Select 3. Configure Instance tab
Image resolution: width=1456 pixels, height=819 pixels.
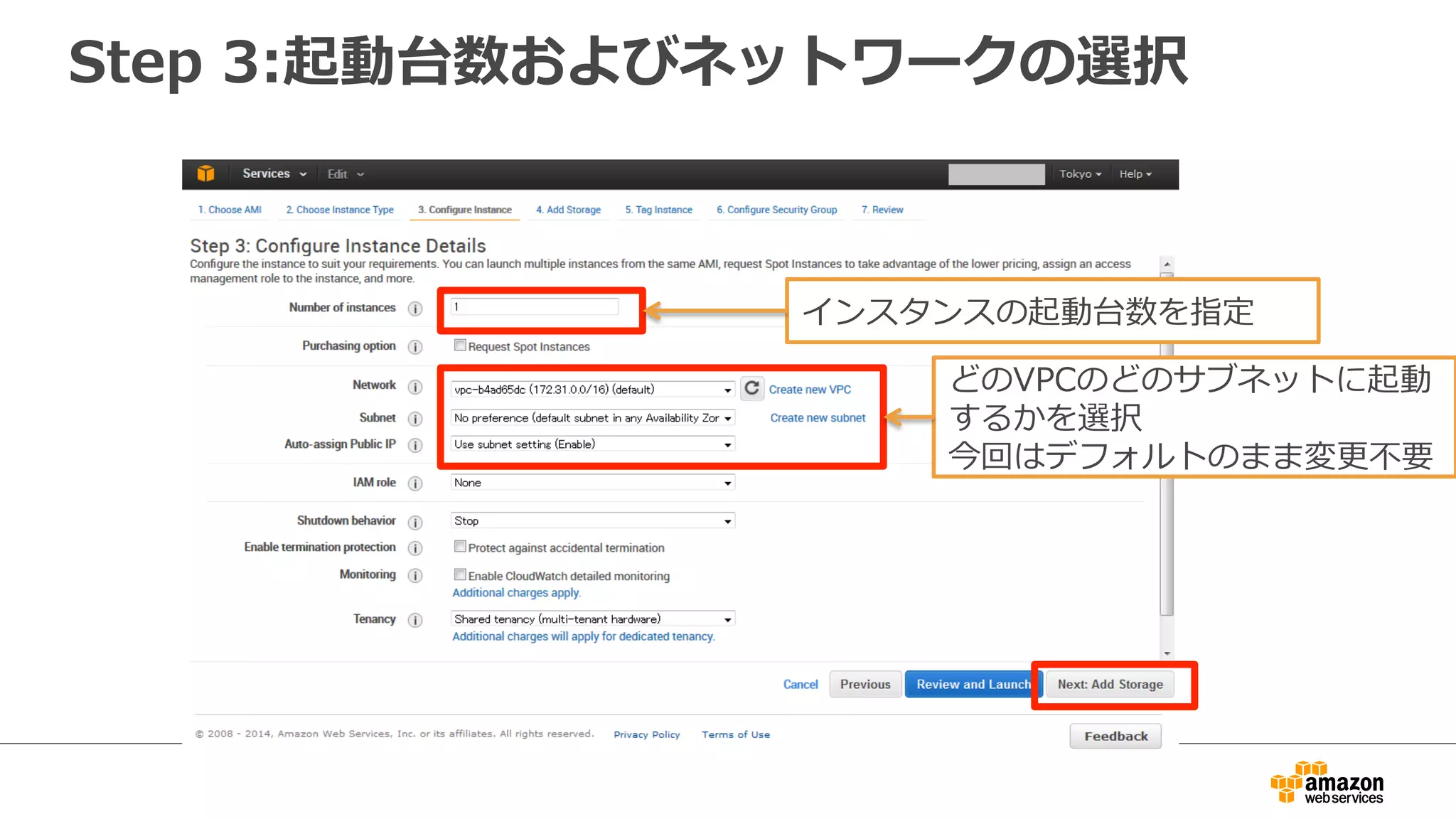[x=465, y=210]
